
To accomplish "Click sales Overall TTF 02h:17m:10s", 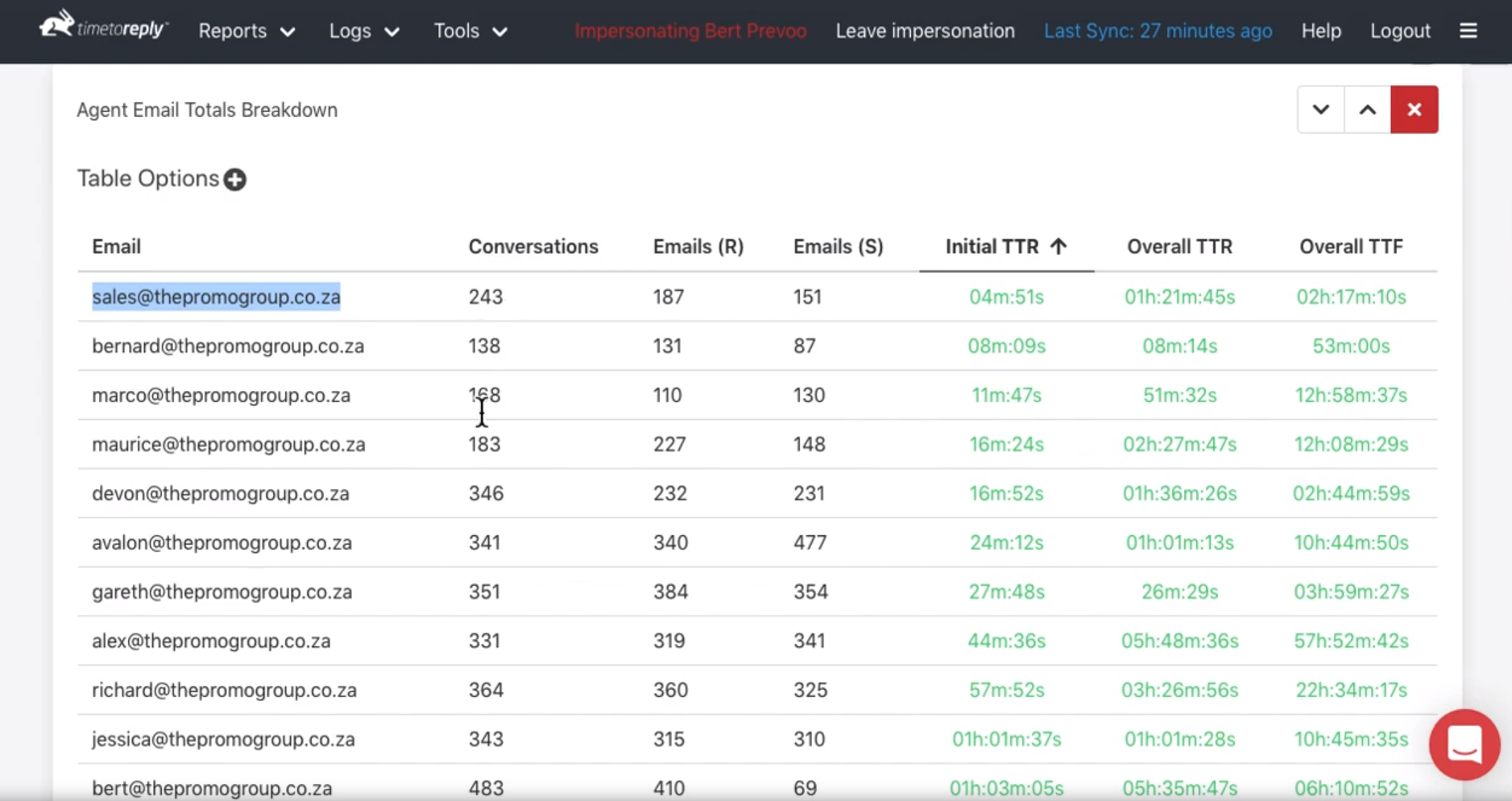I will click(x=1351, y=297).
